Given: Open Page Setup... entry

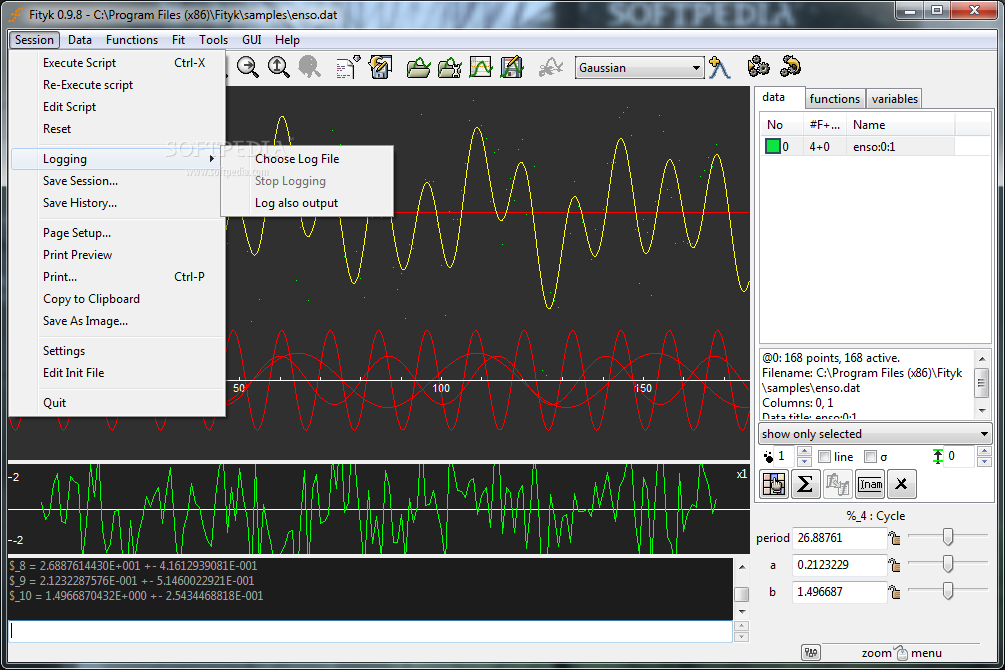Looking at the screenshot, I should [116, 233].
